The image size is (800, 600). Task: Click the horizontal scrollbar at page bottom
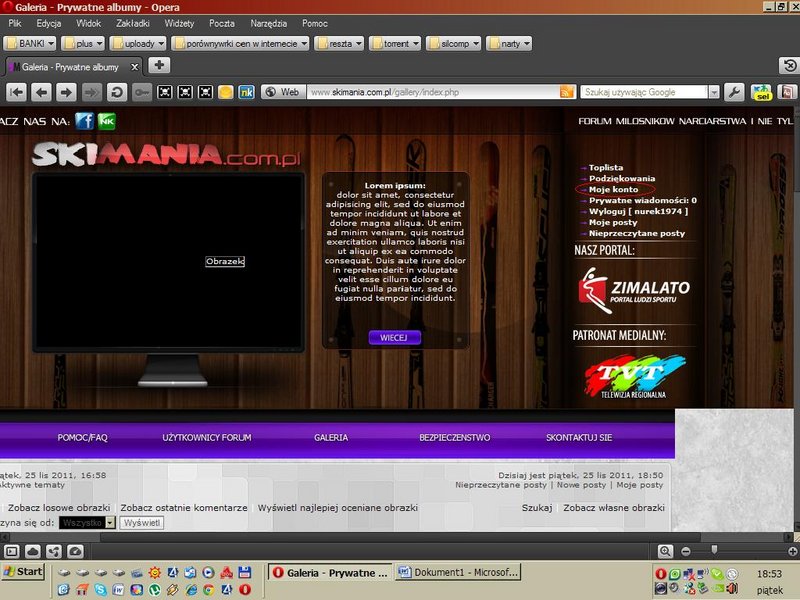pos(399,537)
